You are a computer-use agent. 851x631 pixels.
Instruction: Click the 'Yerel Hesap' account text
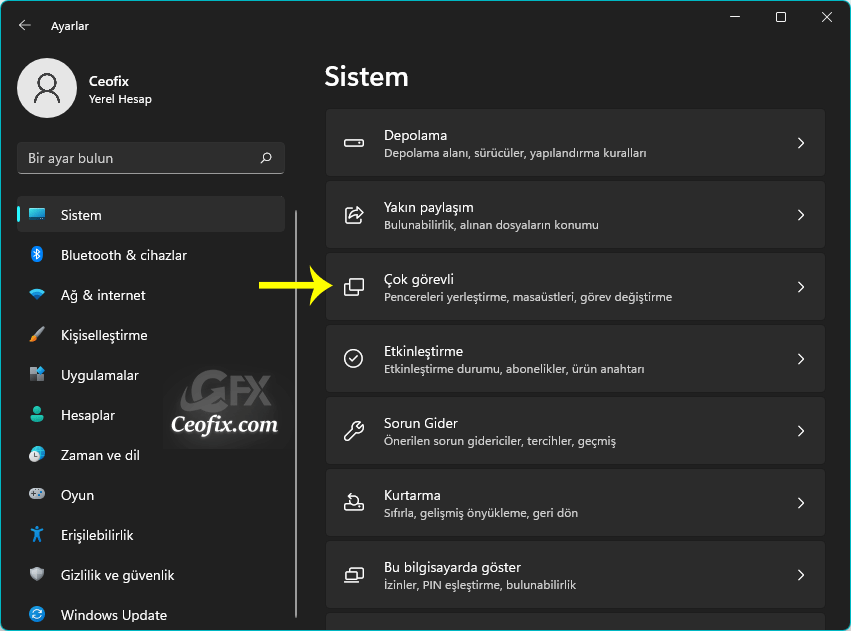point(120,99)
